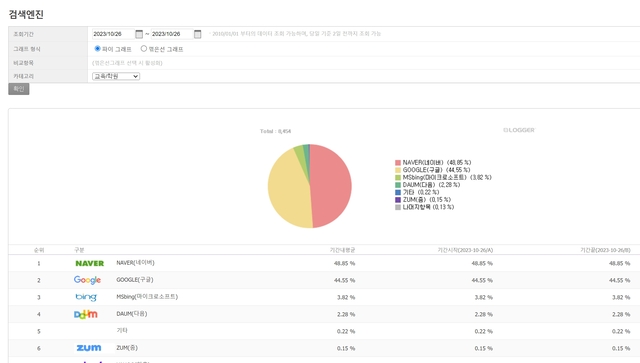Click DAUM teal legend swatch
The width and height of the screenshot is (640, 363).
pyautogui.click(x=398, y=185)
